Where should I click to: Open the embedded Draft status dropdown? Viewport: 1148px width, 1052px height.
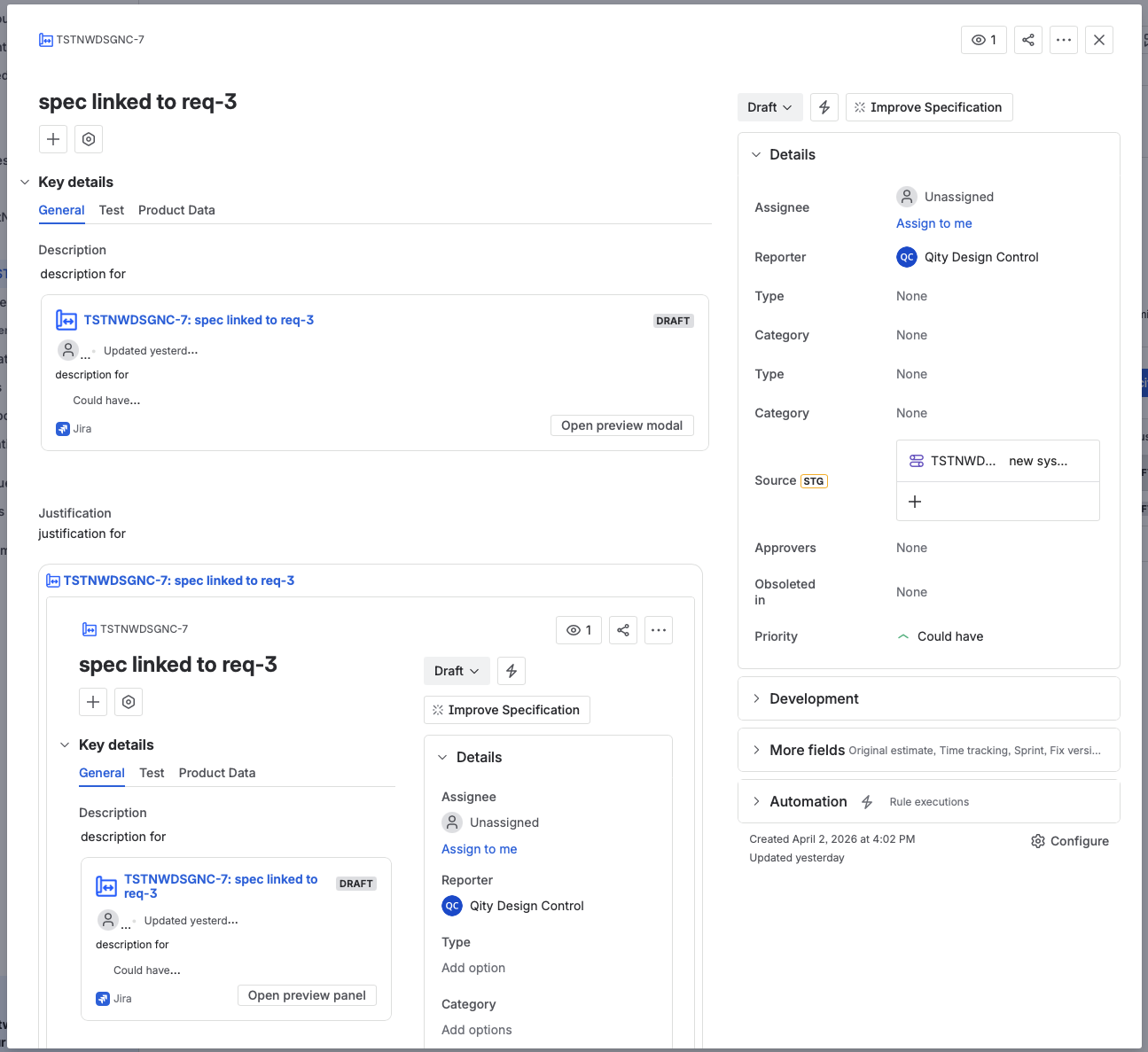click(457, 671)
